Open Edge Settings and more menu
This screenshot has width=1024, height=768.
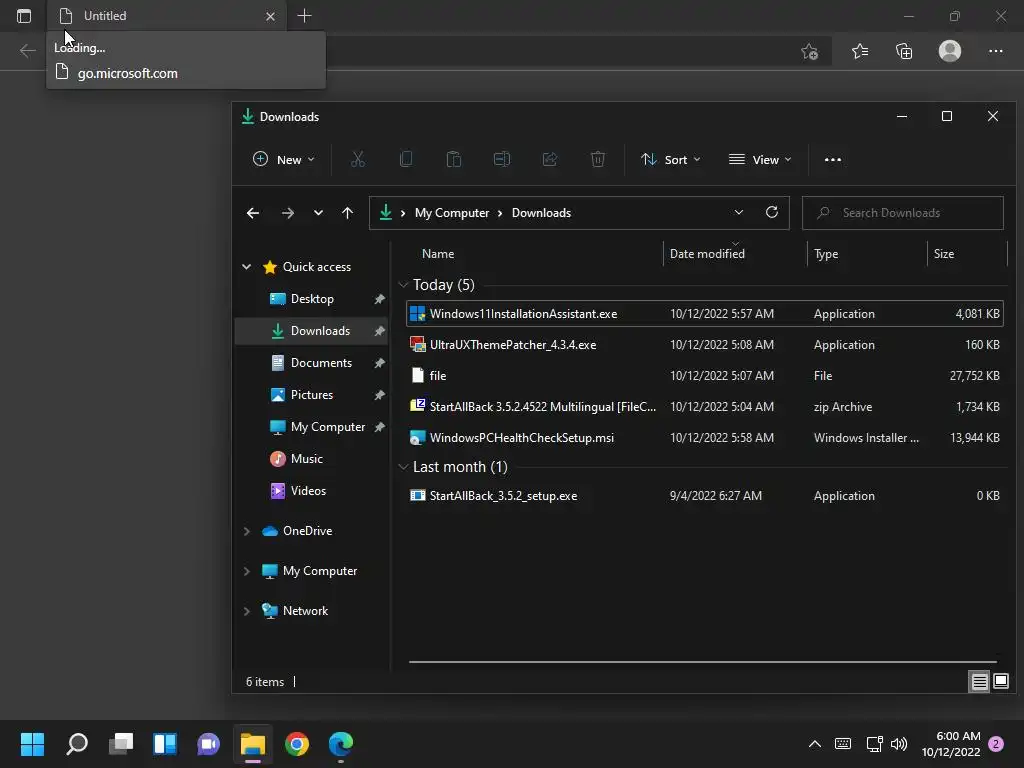pos(995,51)
